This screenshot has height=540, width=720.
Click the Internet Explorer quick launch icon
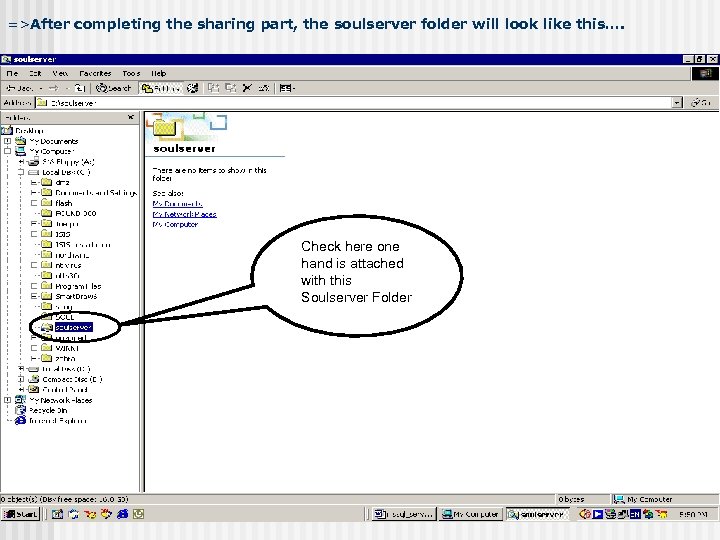pyautogui.click(x=122, y=514)
